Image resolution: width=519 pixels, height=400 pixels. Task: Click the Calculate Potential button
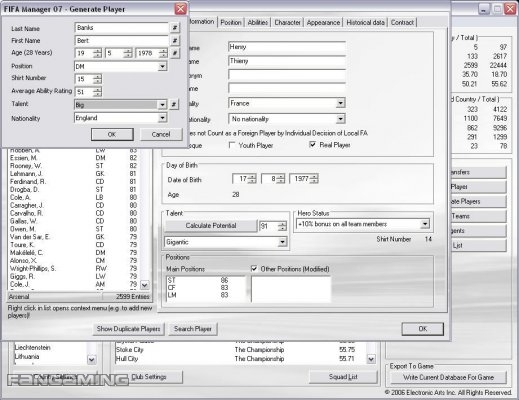[x=211, y=226]
